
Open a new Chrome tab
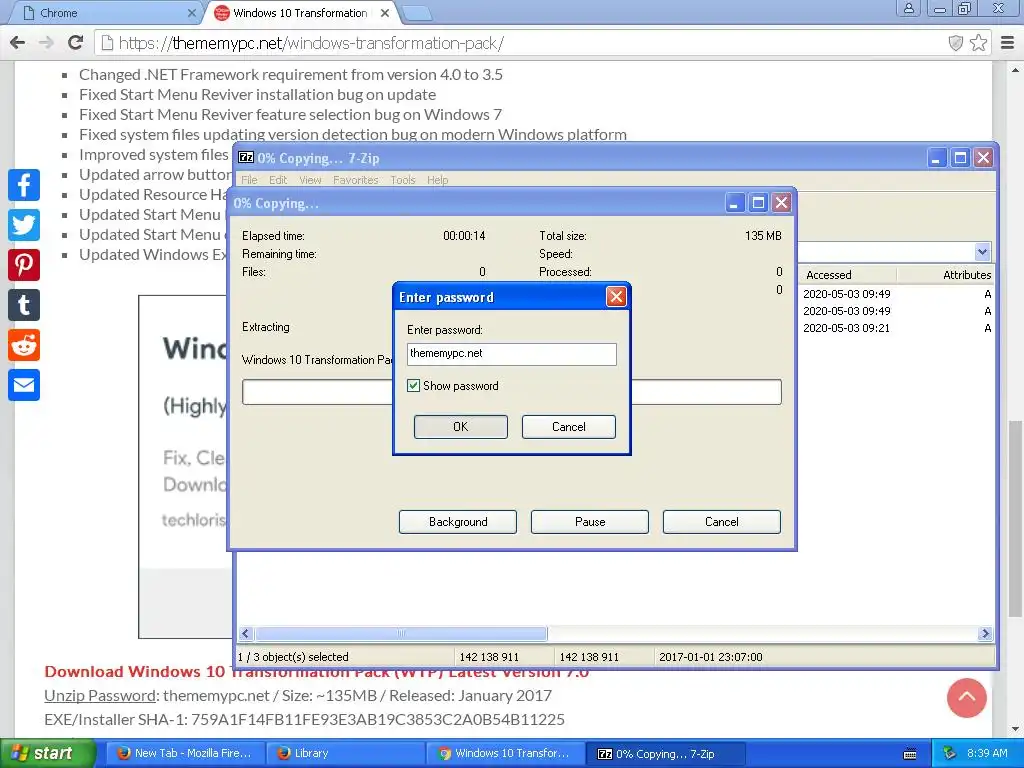tap(417, 13)
